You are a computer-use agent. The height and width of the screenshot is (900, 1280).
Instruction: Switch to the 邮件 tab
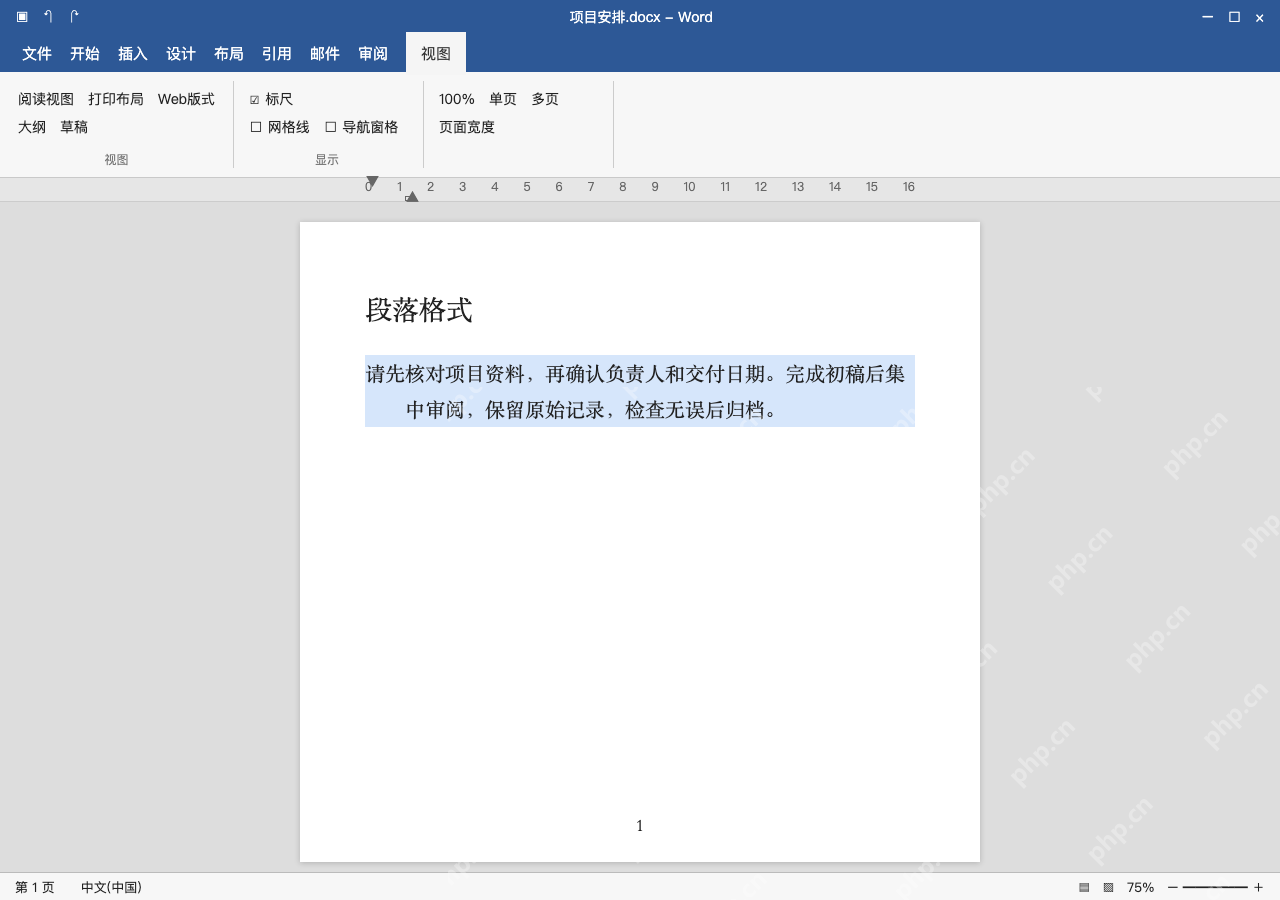tap(325, 54)
